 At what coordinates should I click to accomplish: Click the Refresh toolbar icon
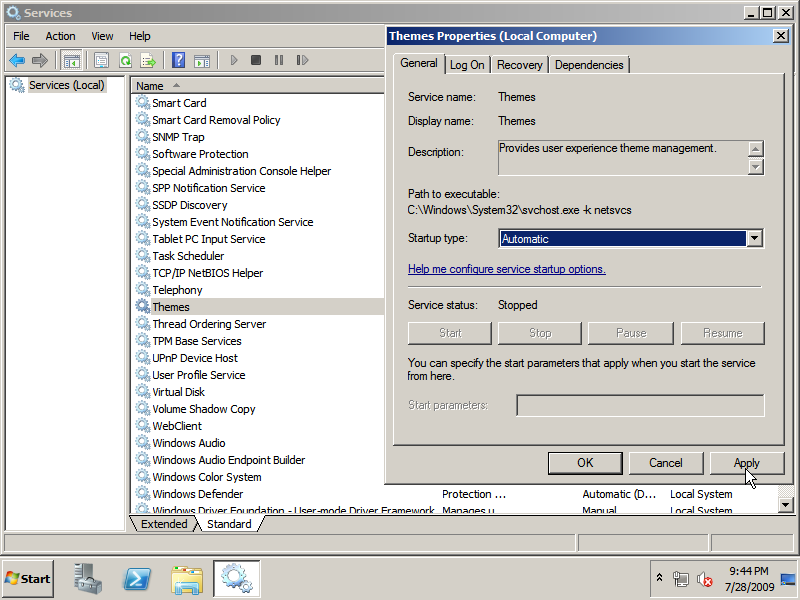(x=125, y=61)
